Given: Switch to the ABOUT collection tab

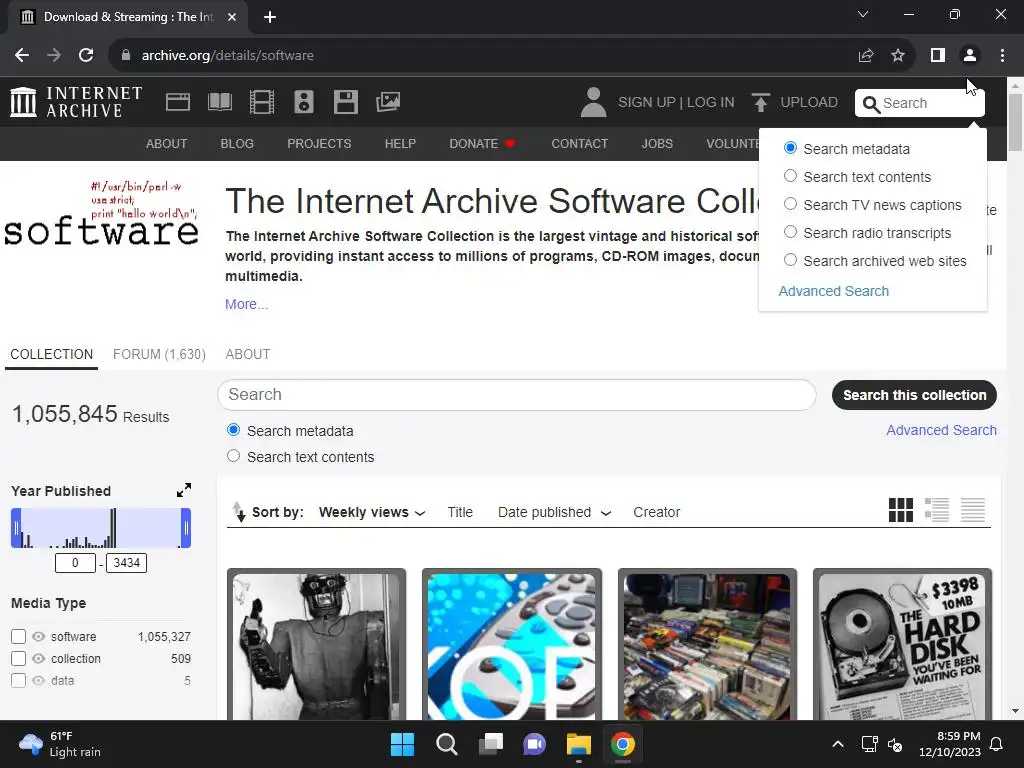Looking at the screenshot, I should [248, 355].
